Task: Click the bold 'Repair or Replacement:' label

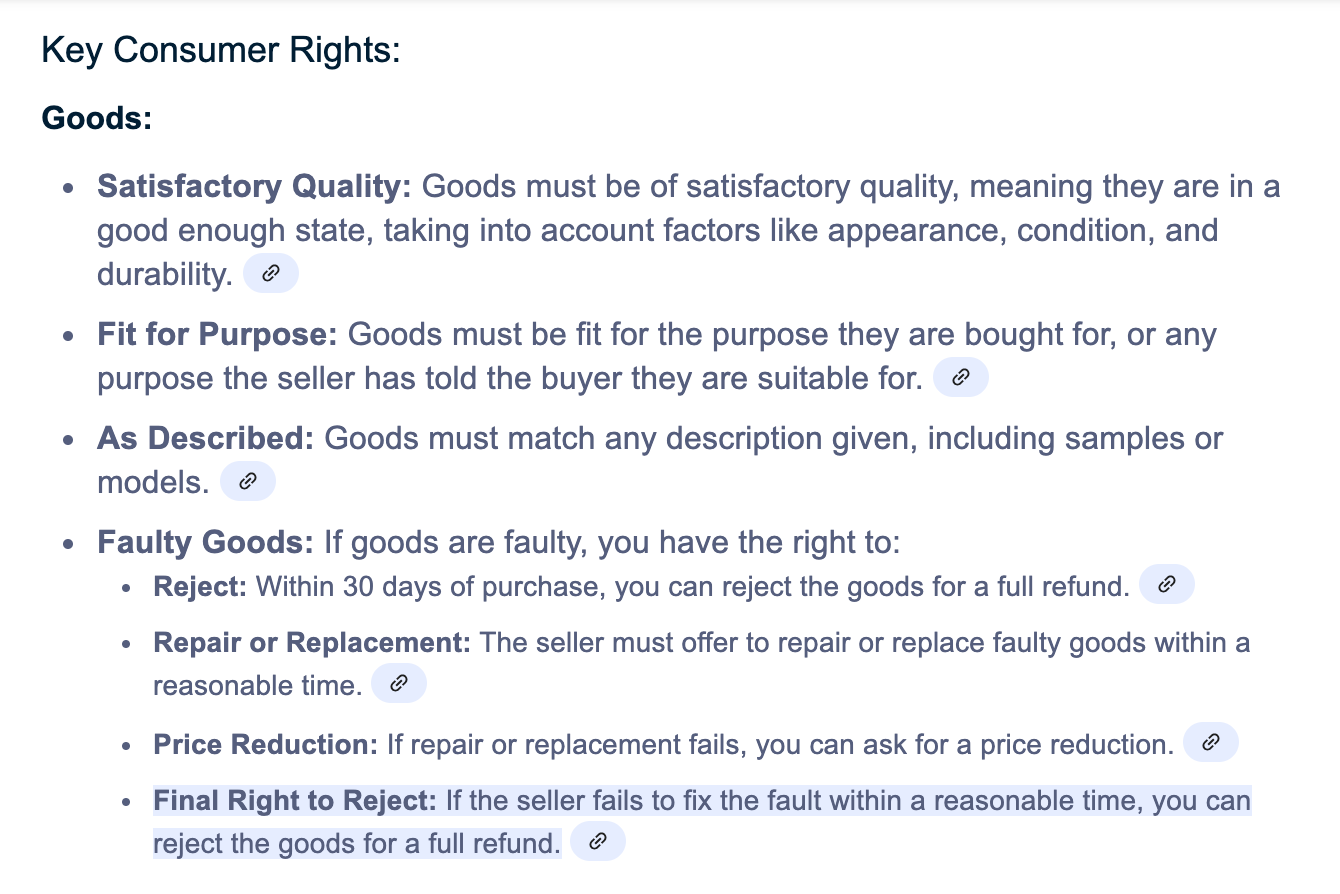Action: (311, 642)
